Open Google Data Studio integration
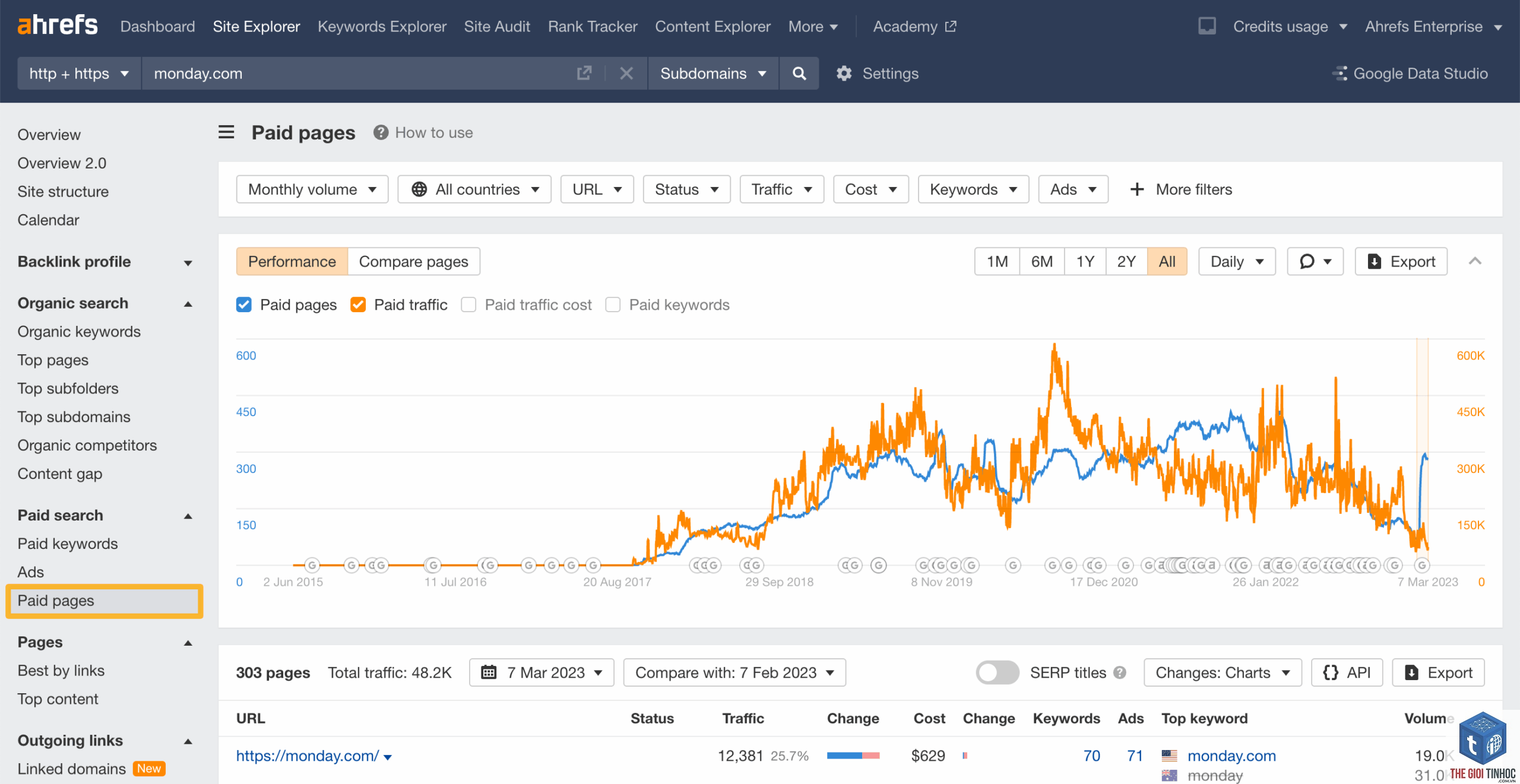The width and height of the screenshot is (1520, 784). (1410, 73)
